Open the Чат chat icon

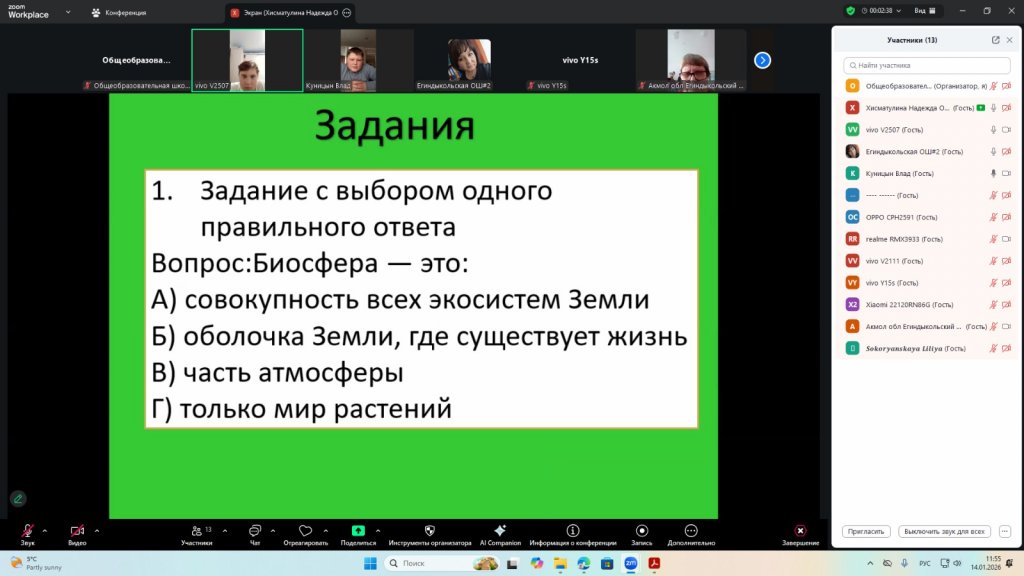pyautogui.click(x=254, y=531)
